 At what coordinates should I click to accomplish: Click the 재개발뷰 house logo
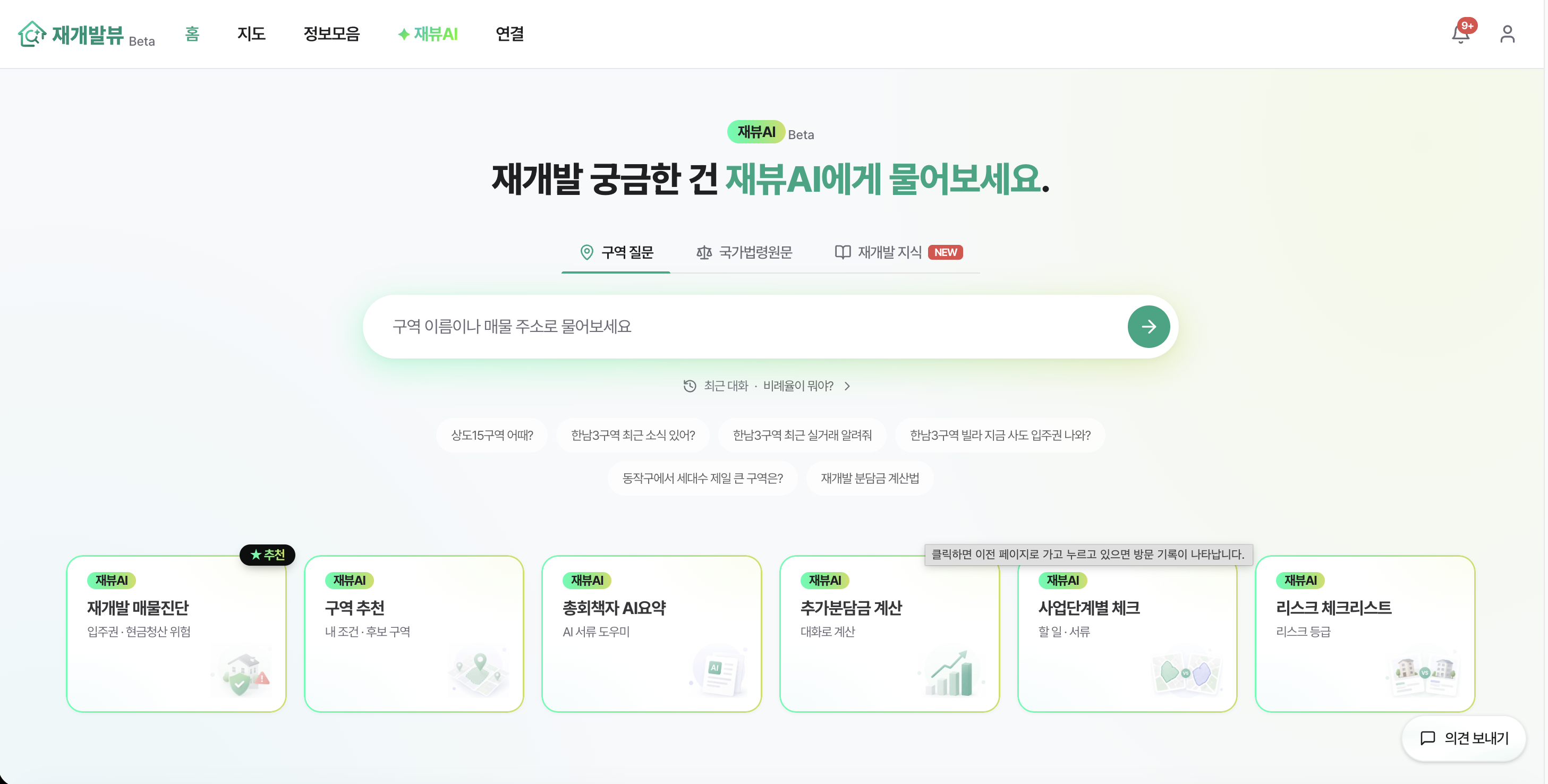32,33
